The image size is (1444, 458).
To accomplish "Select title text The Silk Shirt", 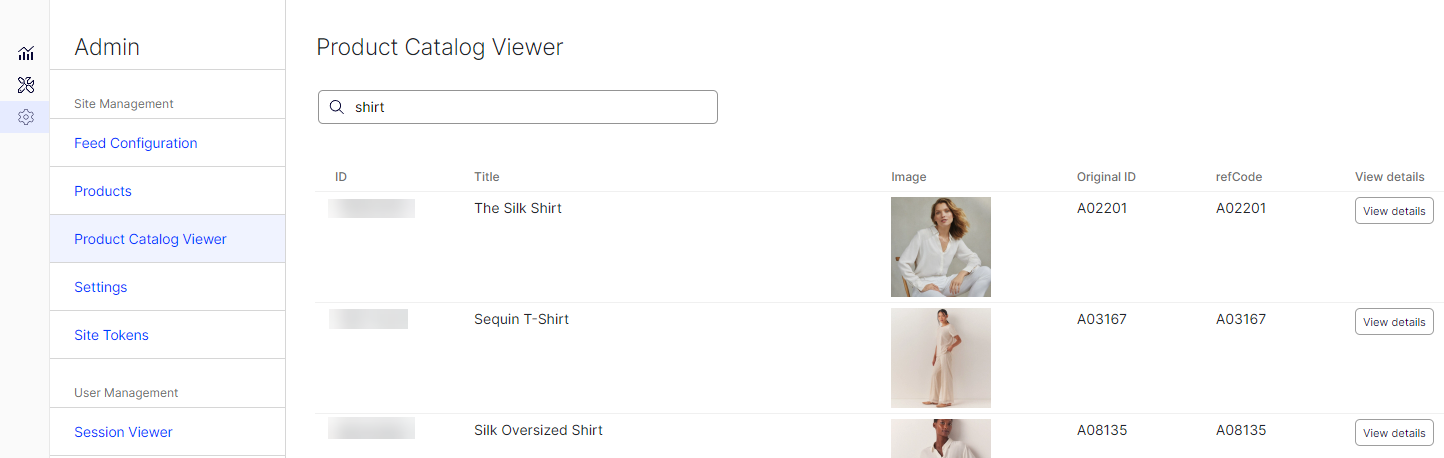I will point(518,208).
